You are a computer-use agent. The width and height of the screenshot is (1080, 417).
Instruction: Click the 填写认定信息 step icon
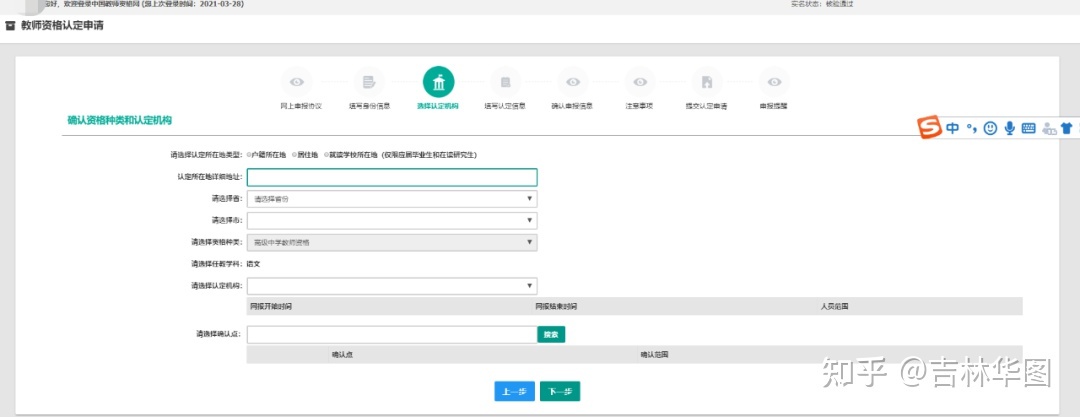coord(506,82)
